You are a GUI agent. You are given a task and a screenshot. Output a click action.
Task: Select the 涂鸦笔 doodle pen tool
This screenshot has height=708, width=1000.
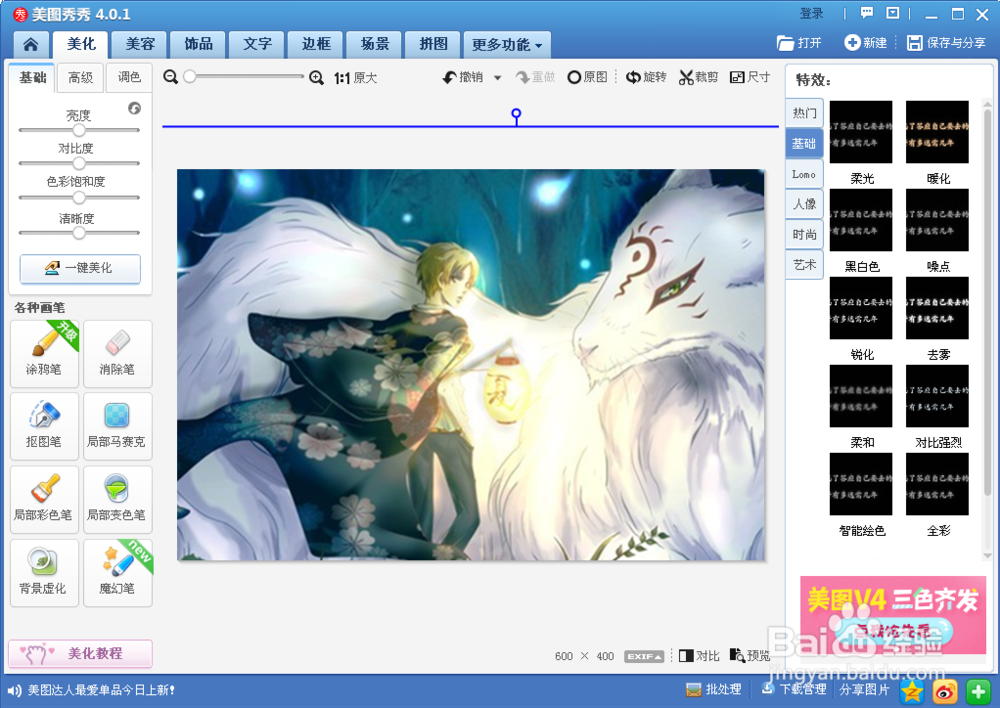tap(44, 354)
